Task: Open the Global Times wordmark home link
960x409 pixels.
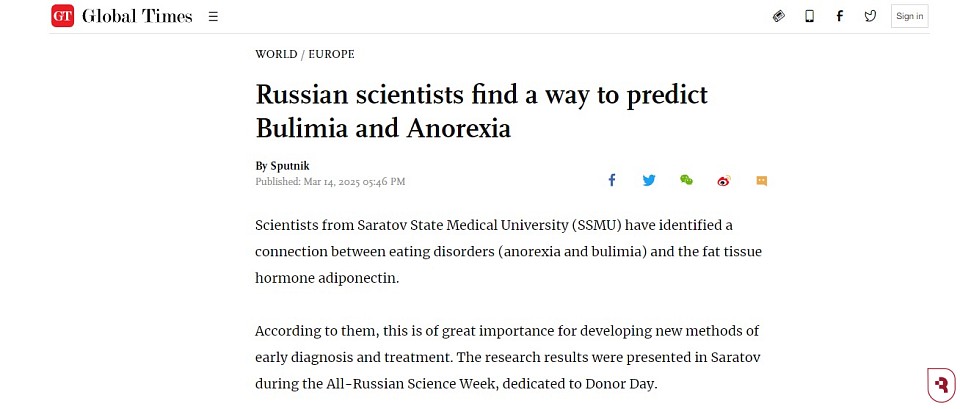Action: click(x=137, y=17)
